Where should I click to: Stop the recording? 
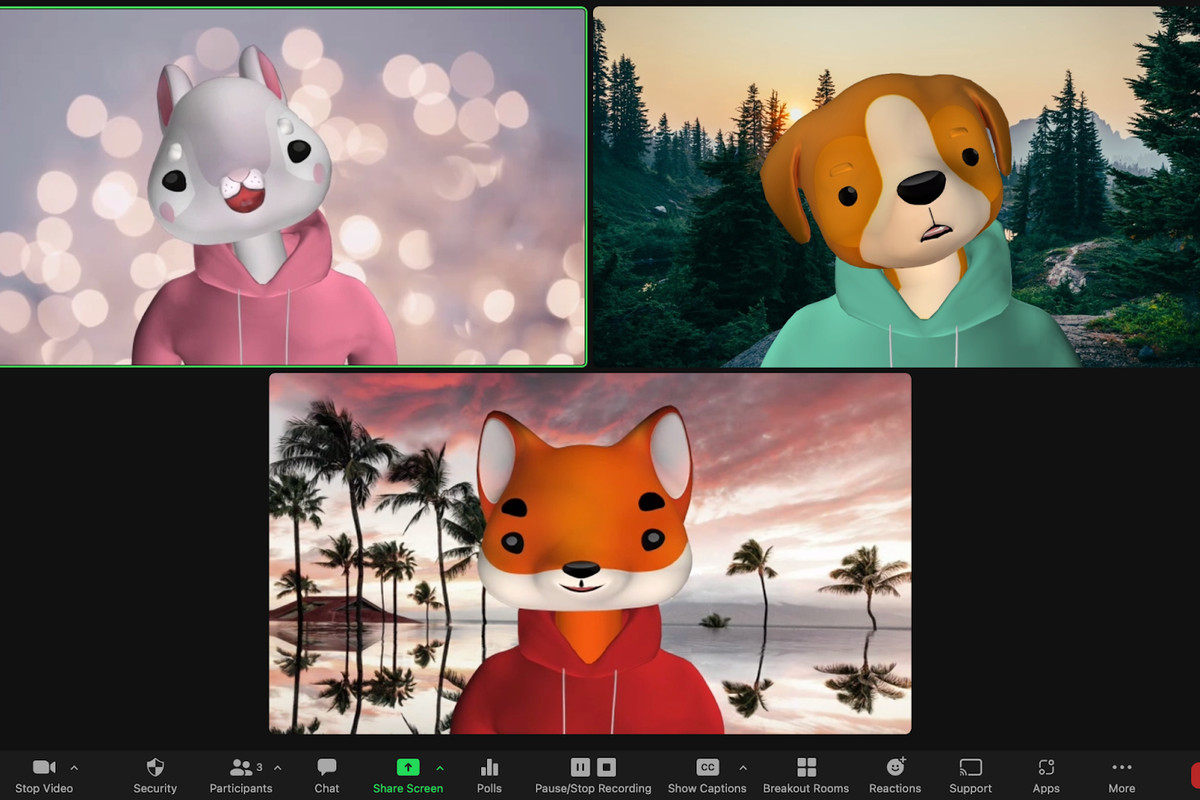[x=607, y=766]
